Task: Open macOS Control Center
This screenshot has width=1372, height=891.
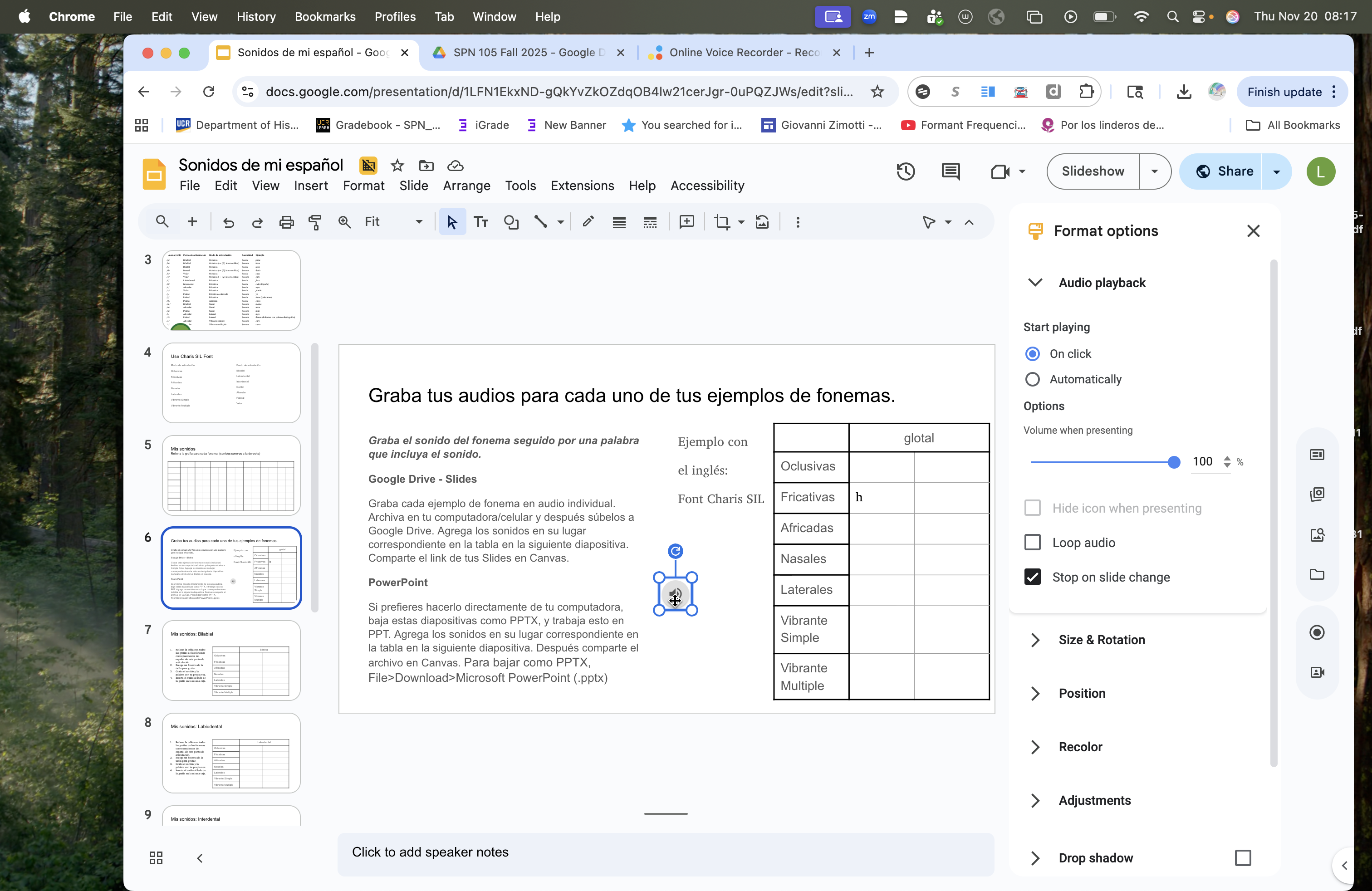Action: 1199,16
